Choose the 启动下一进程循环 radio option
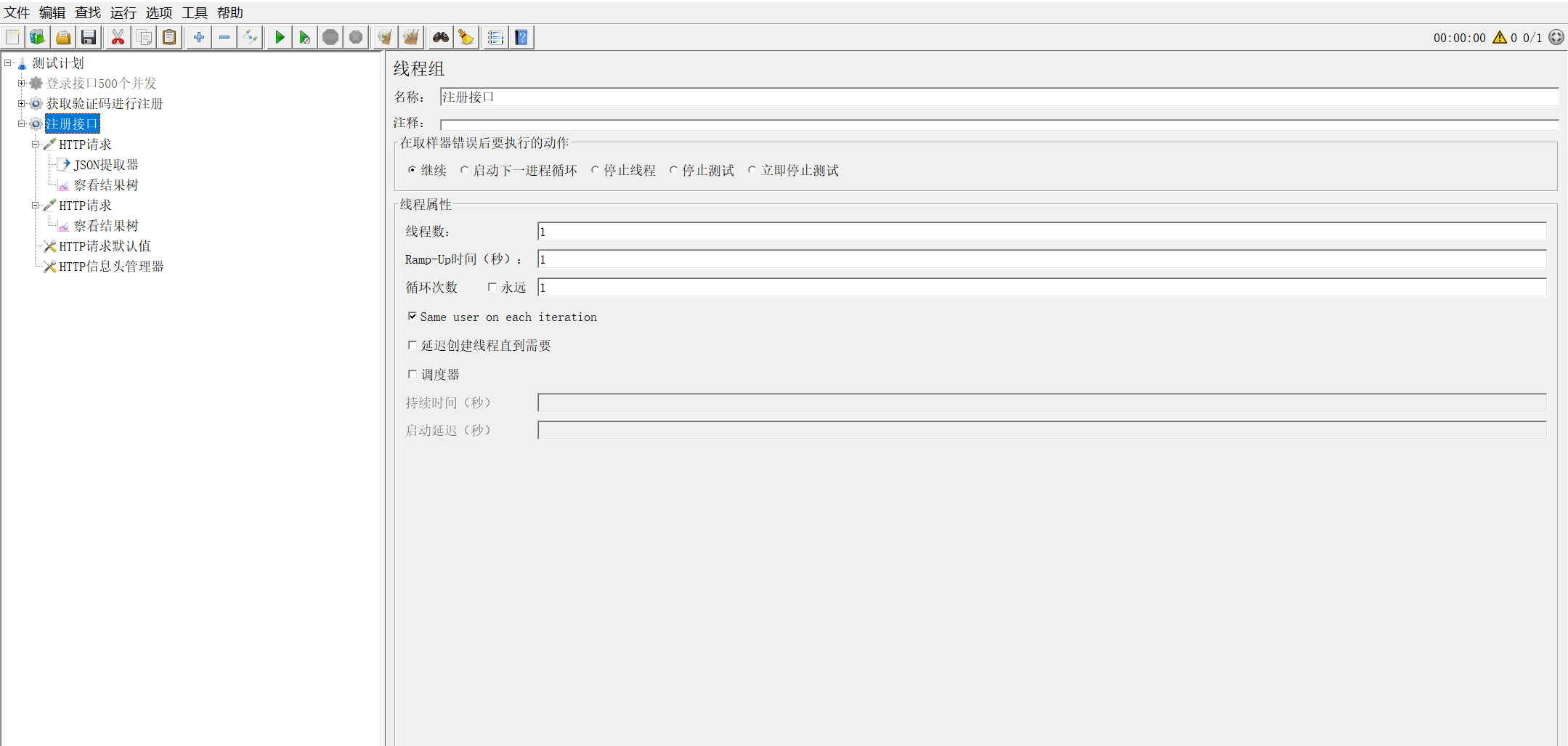1568x746 pixels. pyautogui.click(x=464, y=170)
